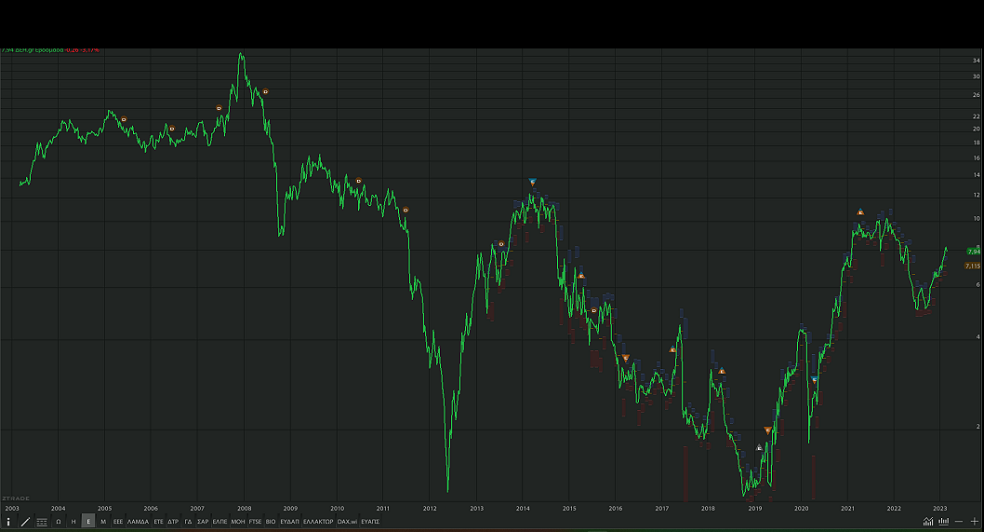Load the ΛΑΜΔΑ symbol shortcut
984x532 pixels.
click(138, 521)
